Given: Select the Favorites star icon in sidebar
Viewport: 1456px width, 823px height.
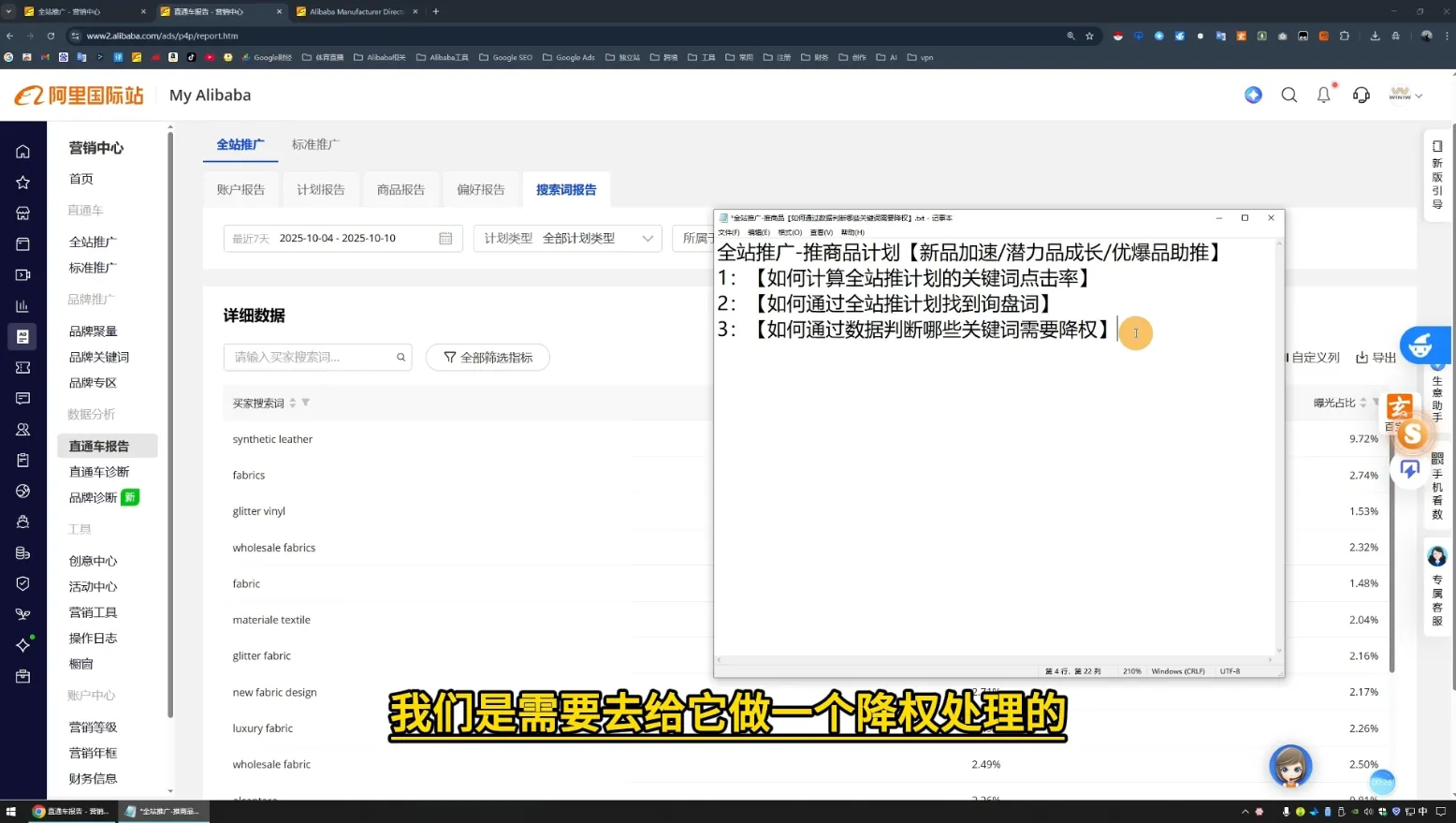Looking at the screenshot, I should pyautogui.click(x=22, y=182).
